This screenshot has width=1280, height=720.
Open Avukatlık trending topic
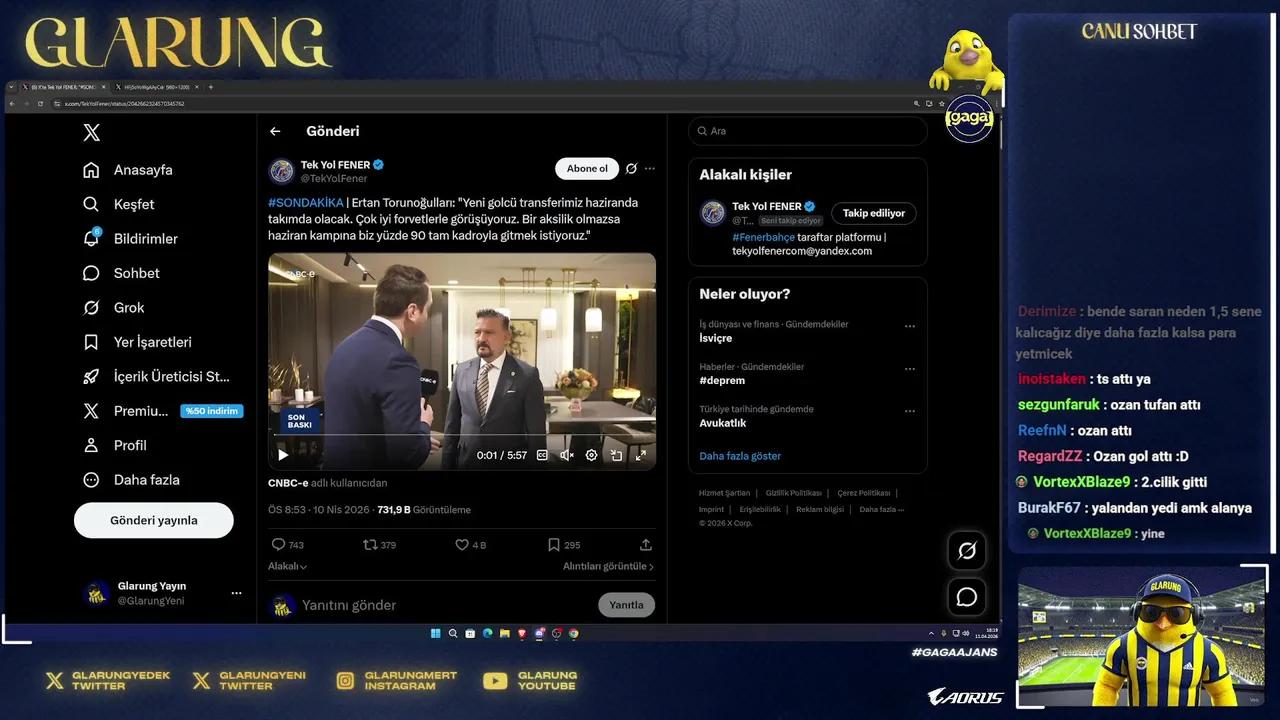[723, 423]
